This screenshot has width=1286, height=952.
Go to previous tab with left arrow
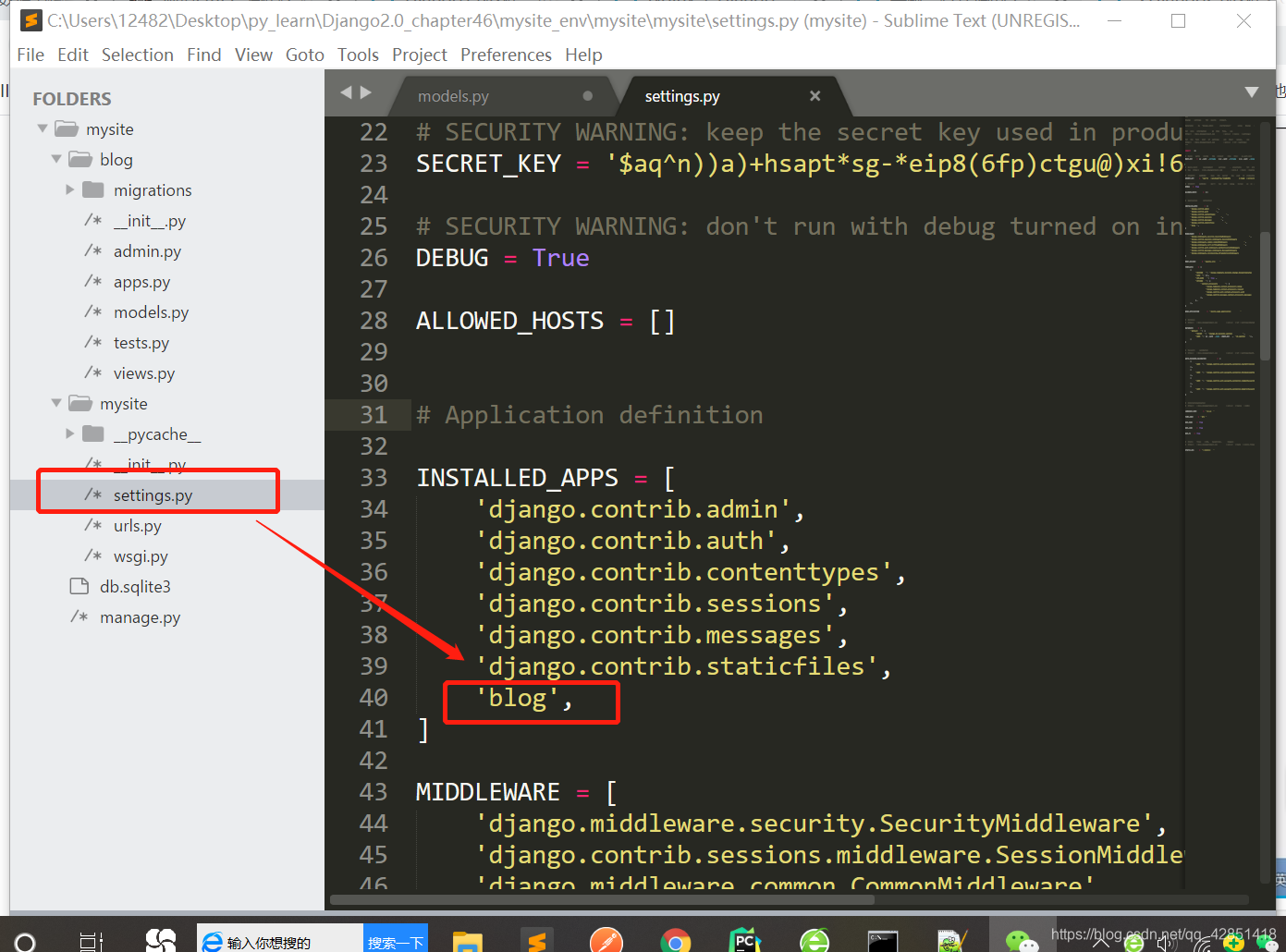click(x=347, y=92)
